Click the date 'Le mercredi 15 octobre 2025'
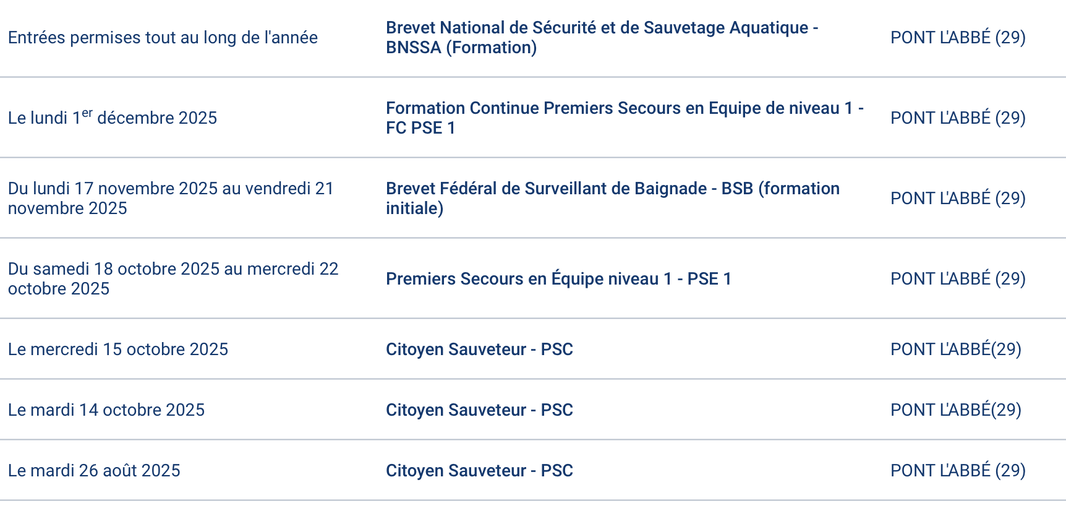Viewport: 1066px width, 511px height. (x=118, y=349)
